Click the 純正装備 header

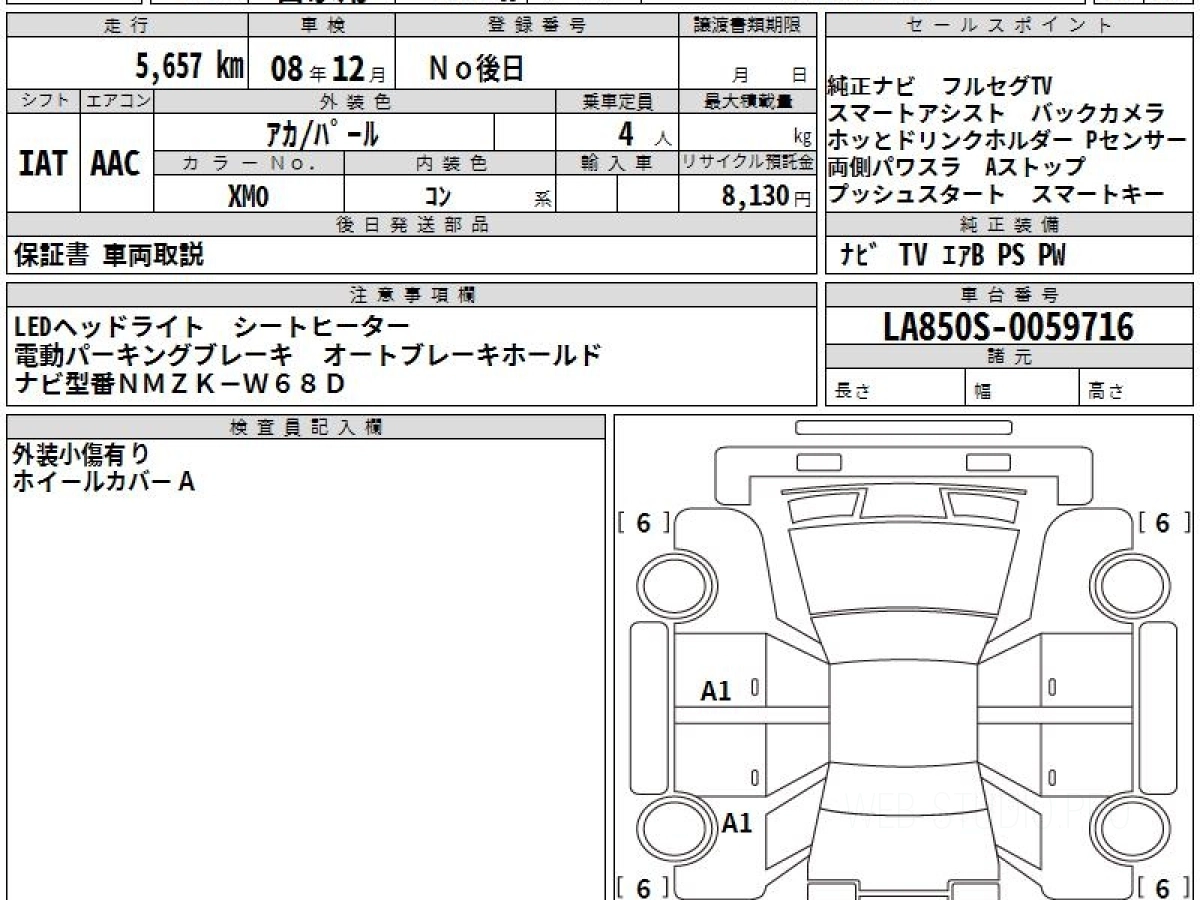[x=1010, y=225]
